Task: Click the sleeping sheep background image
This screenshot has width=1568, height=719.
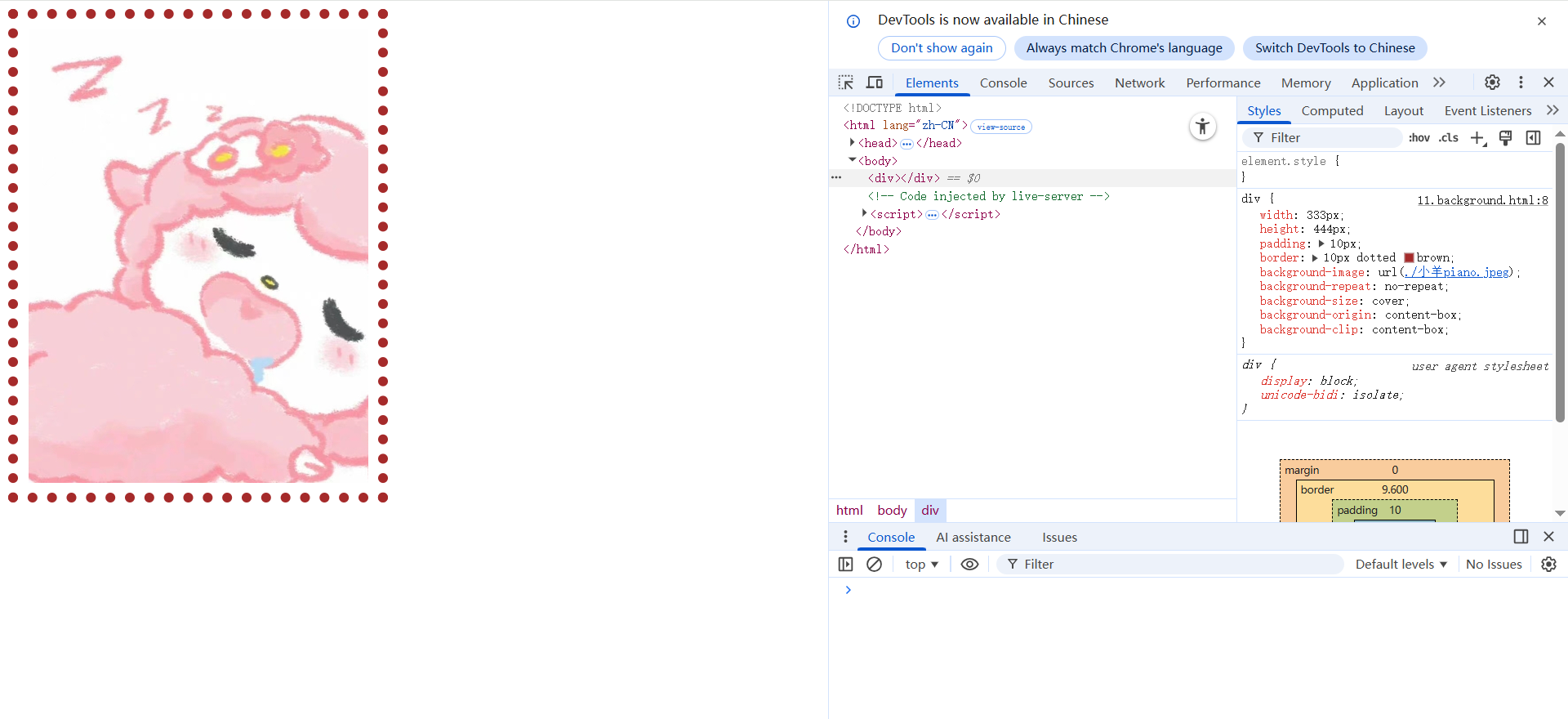Action: 198,256
